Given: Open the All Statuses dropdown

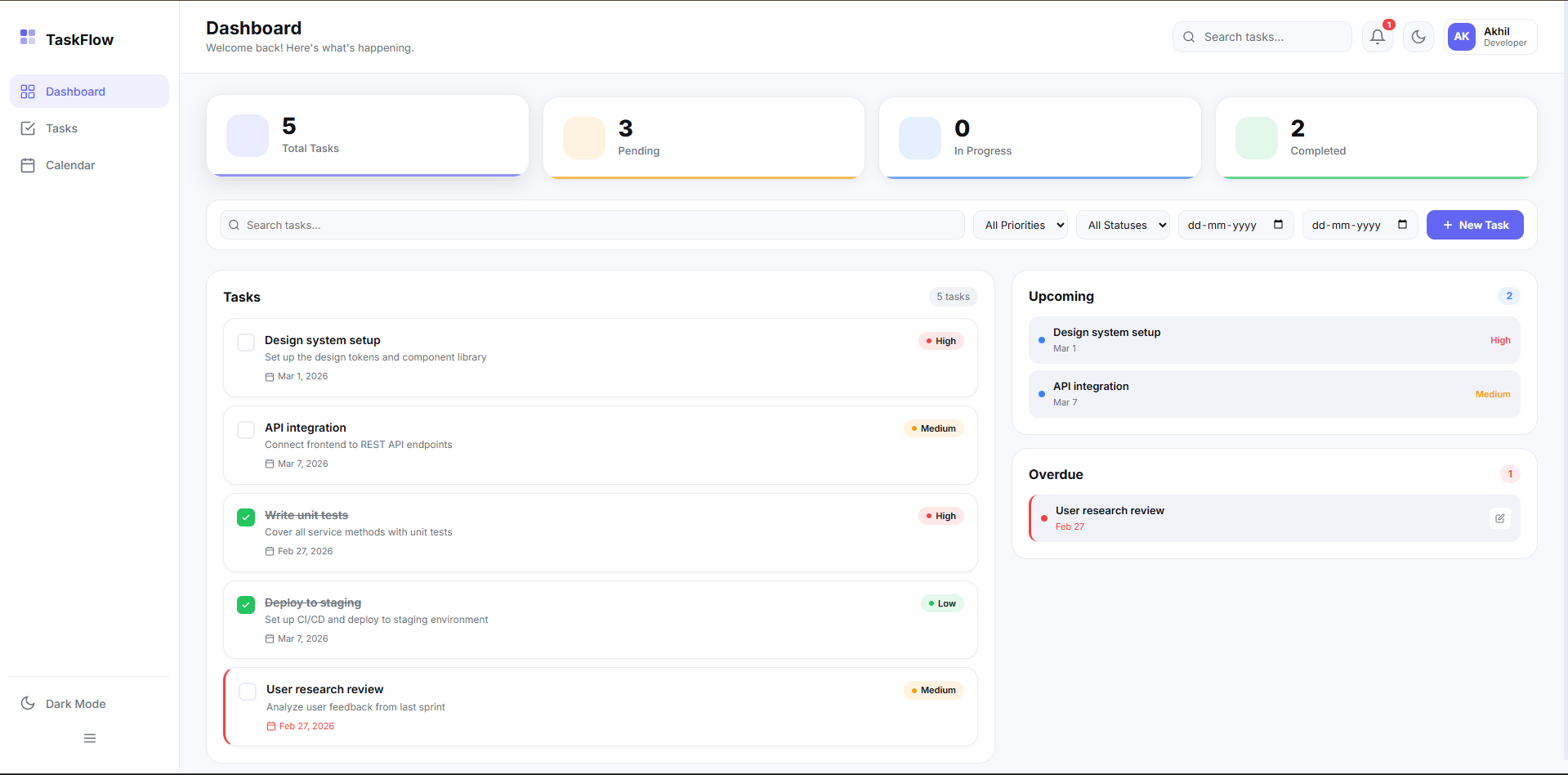Looking at the screenshot, I should pos(1123,225).
